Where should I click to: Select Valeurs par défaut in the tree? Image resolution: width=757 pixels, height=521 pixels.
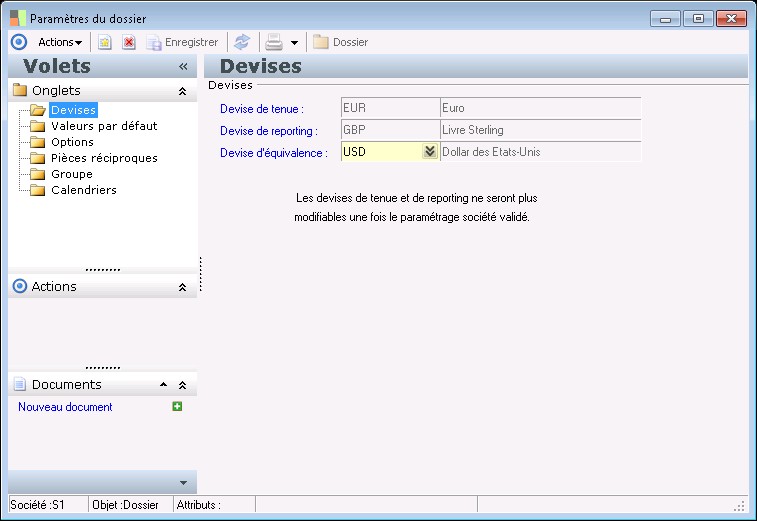104,126
